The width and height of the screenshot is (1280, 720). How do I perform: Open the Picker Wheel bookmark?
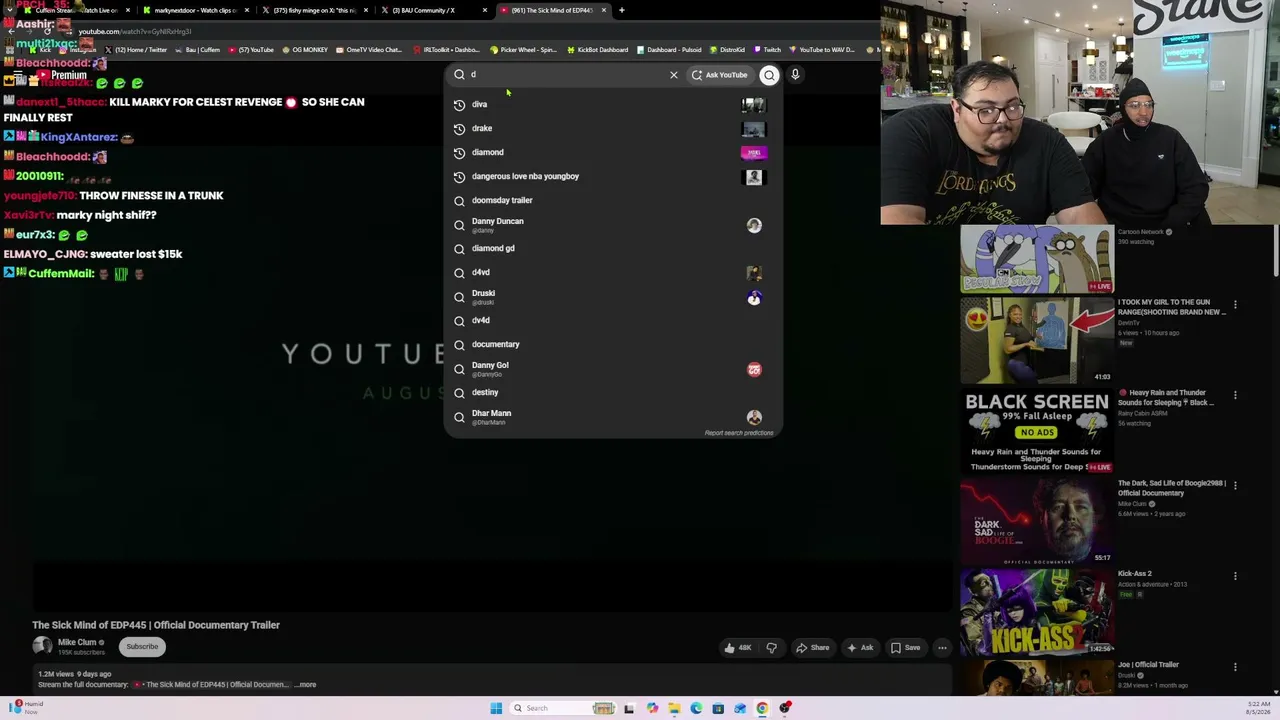[523, 50]
